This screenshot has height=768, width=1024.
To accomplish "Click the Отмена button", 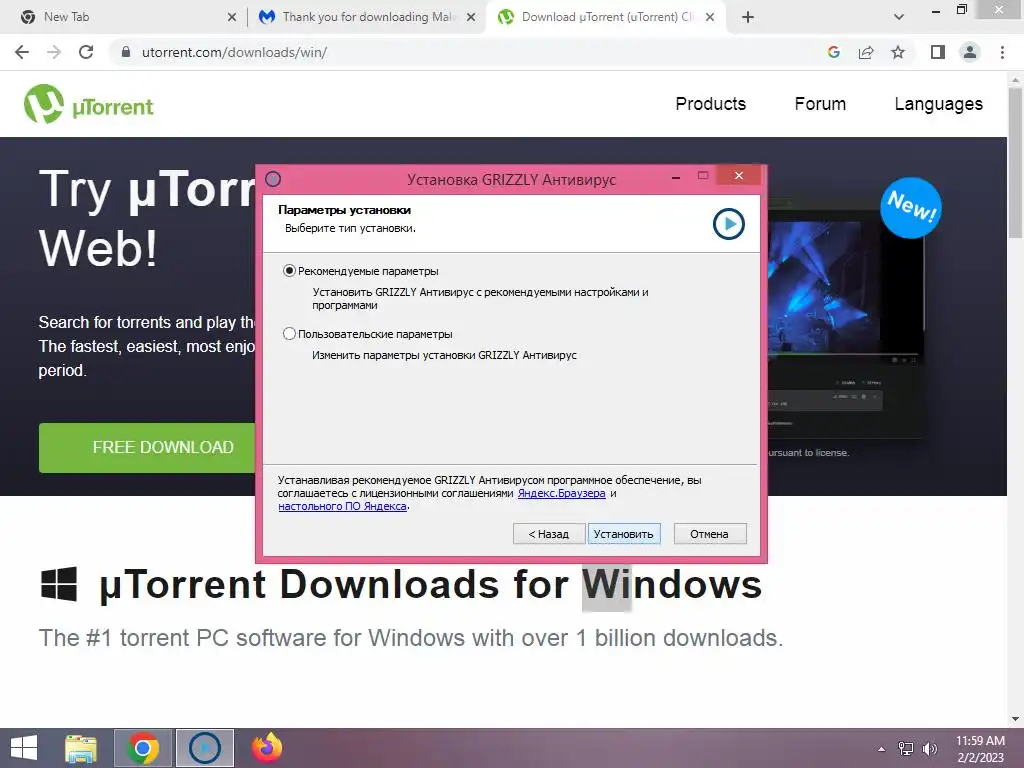I will 710,534.
